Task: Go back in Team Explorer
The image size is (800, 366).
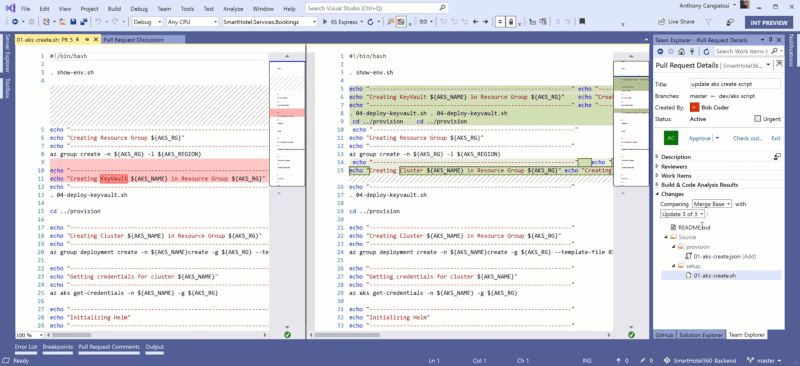Action: click(660, 52)
